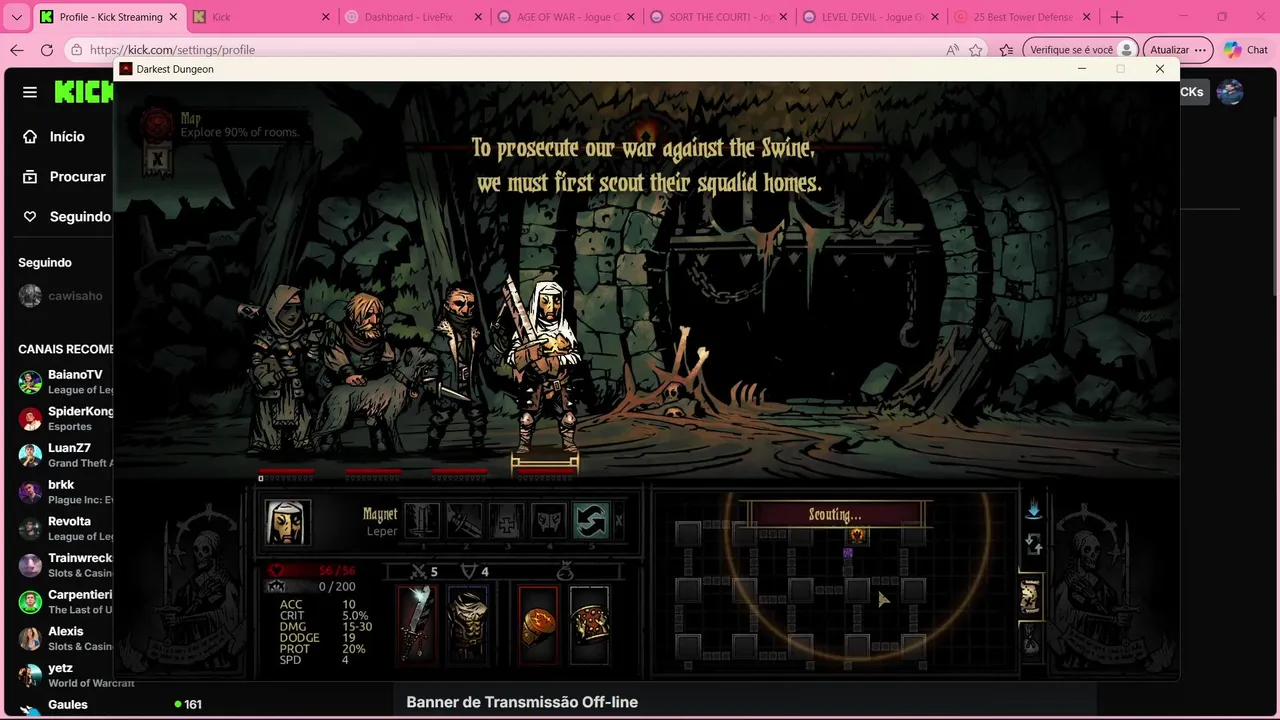Open brkk recommended channel
The height and width of the screenshot is (720, 1280).
point(64,492)
